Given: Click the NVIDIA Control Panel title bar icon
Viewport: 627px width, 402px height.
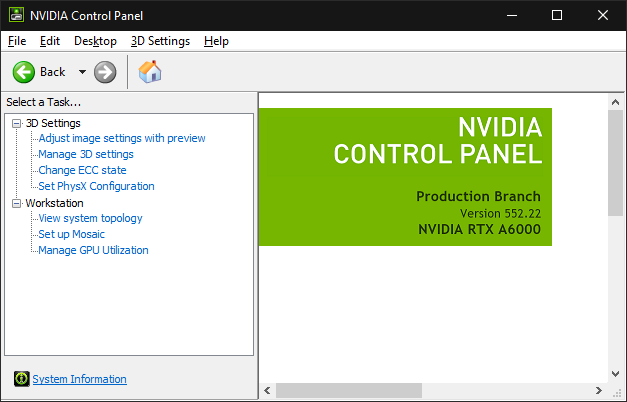Looking at the screenshot, I should [16, 15].
